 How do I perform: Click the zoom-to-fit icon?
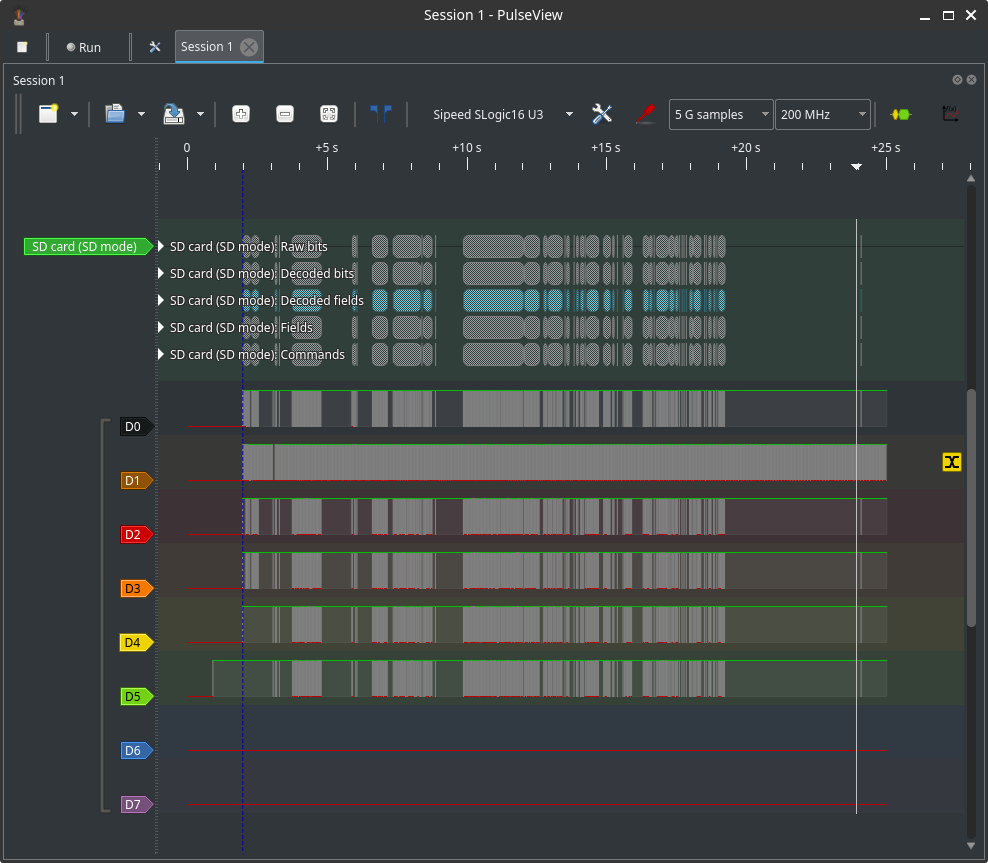tap(328, 114)
